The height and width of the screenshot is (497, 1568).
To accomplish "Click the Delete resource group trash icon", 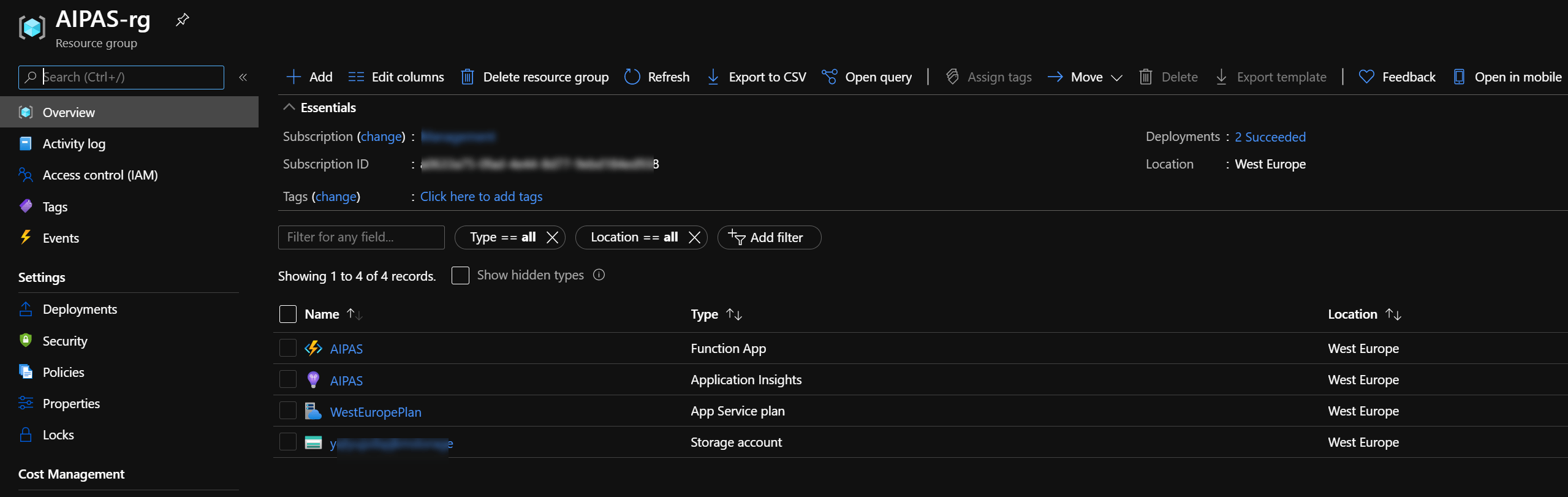I will pos(468,77).
